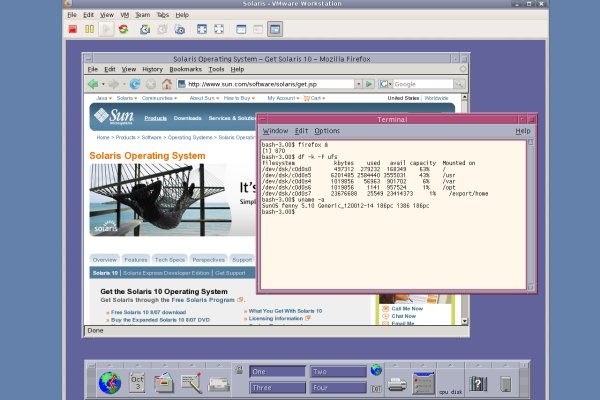Click the Firefox home icon
The width and height of the screenshot is (600, 400).
point(166,84)
